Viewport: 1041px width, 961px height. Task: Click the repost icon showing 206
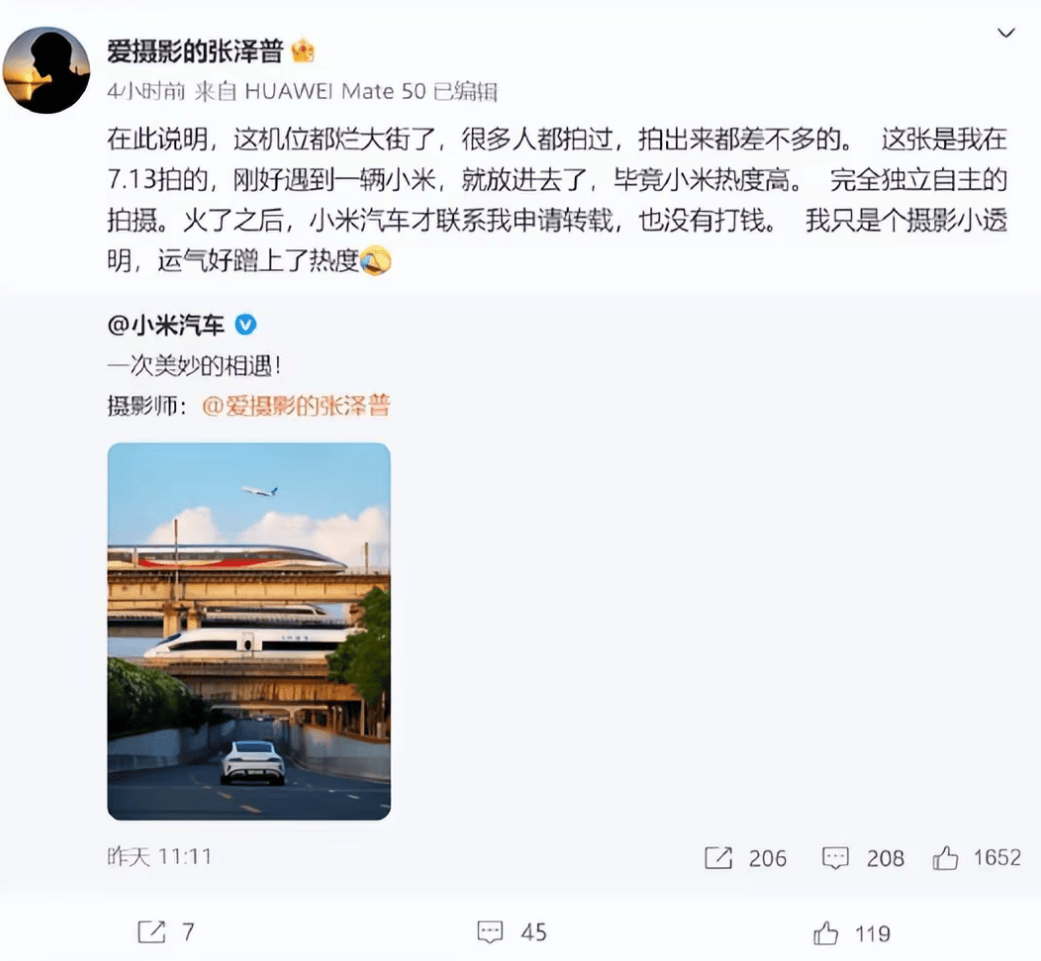coord(718,857)
